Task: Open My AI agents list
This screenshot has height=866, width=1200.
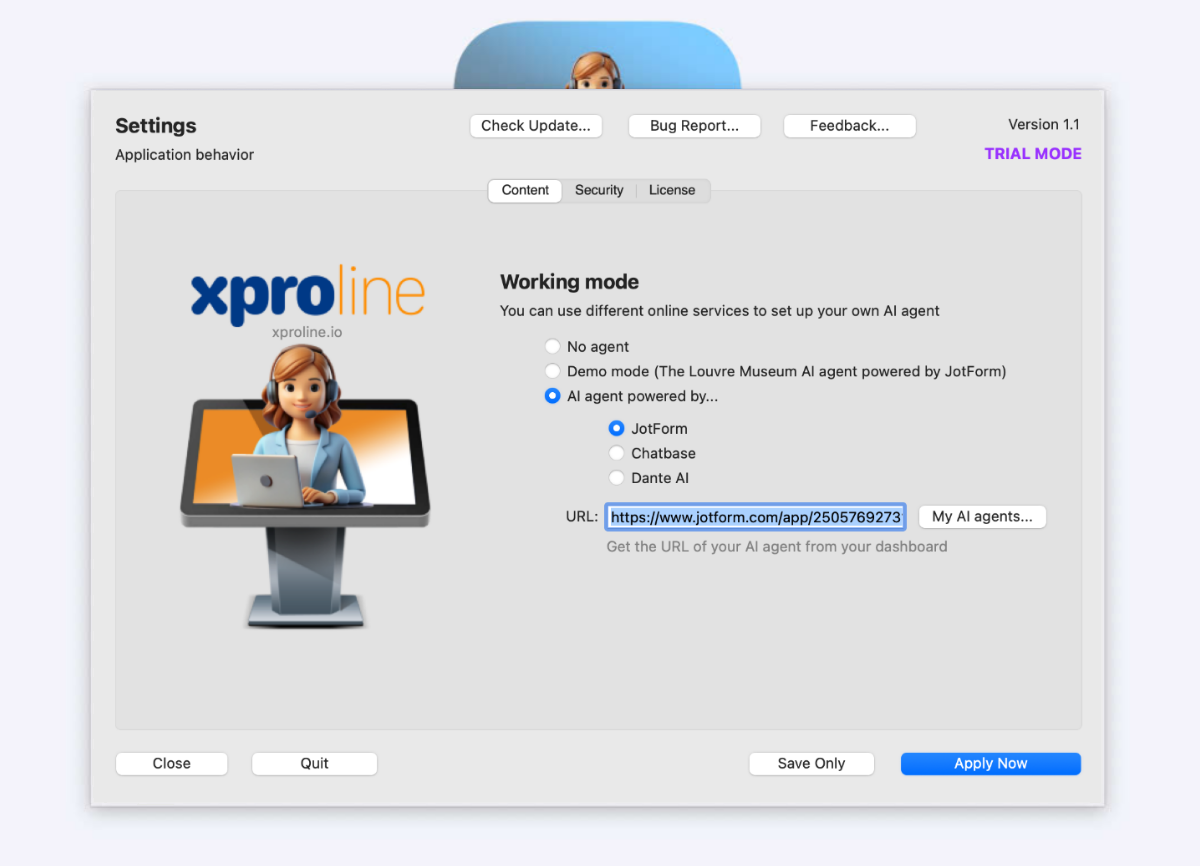Action: click(x=982, y=517)
